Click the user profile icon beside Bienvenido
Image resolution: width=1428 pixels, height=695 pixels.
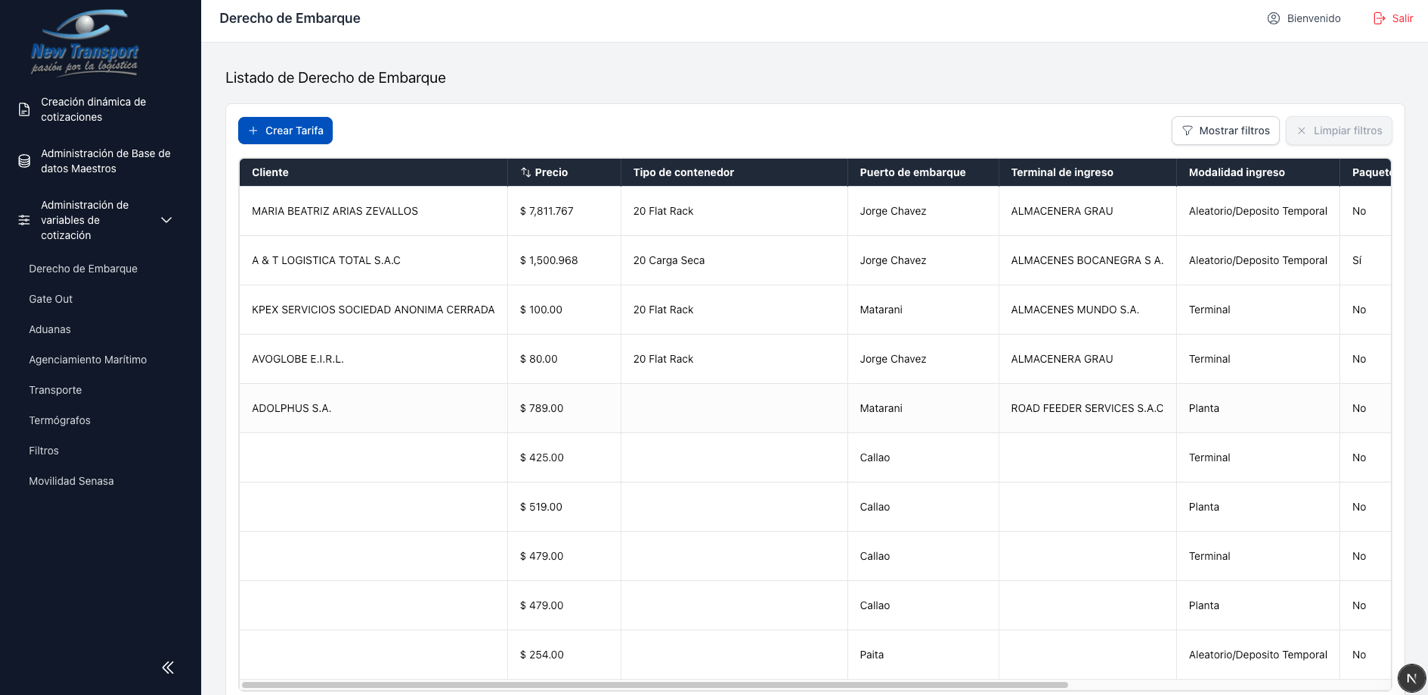[x=1273, y=19]
